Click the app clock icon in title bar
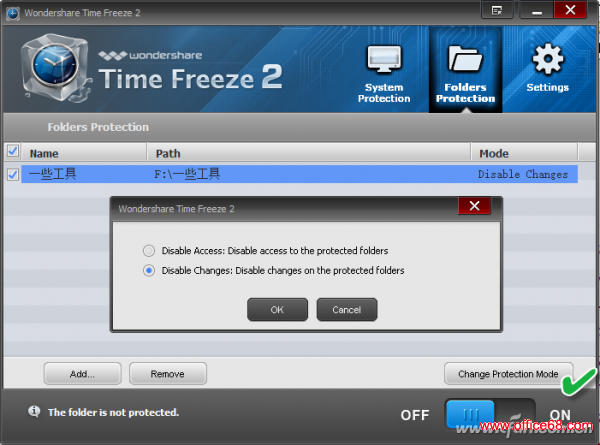 coord(13,13)
